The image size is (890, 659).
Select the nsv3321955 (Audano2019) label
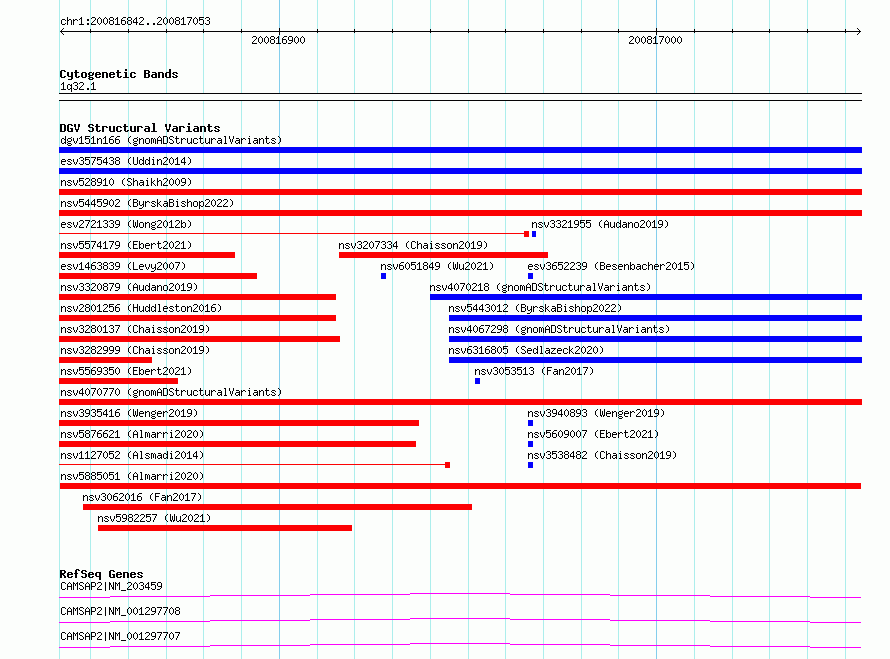[x=600, y=224]
